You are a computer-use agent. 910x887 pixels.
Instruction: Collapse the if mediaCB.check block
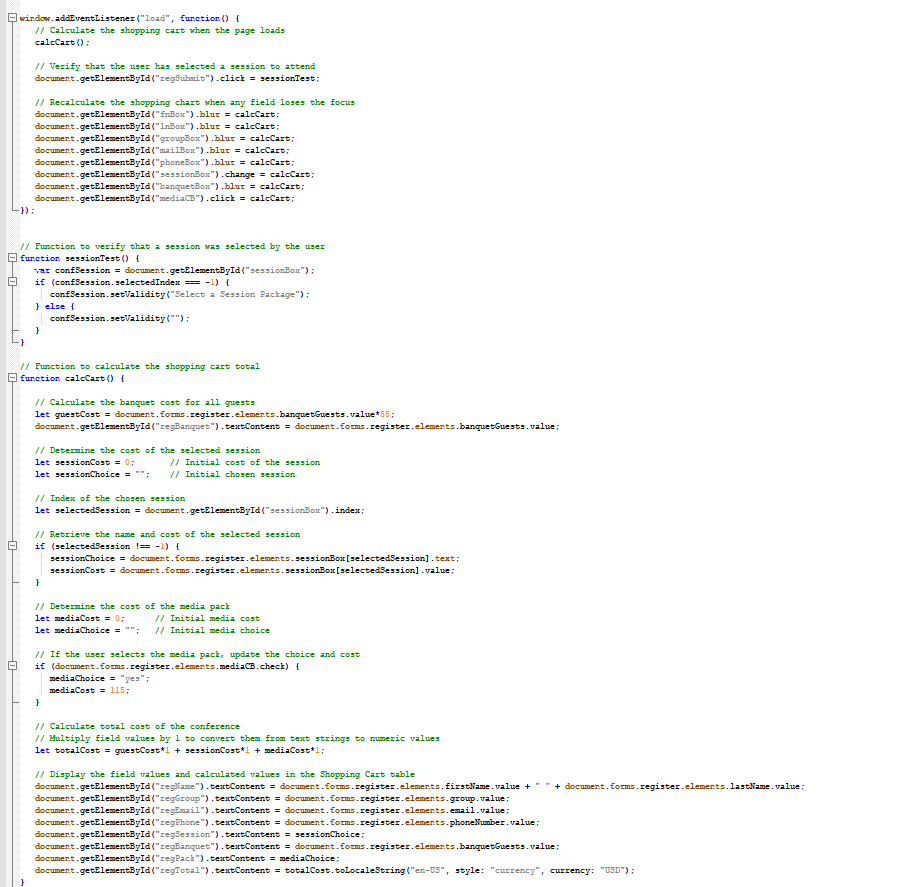[12, 666]
